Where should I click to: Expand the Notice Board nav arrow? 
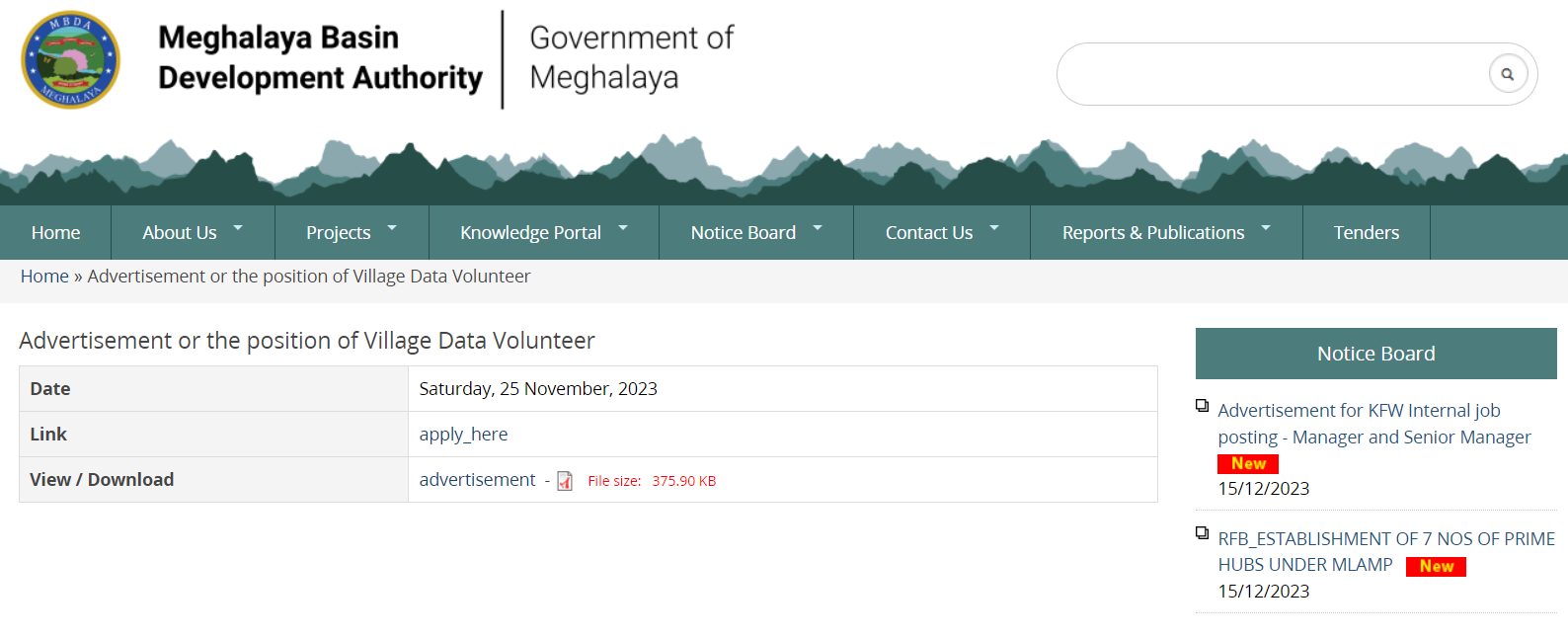tap(818, 228)
